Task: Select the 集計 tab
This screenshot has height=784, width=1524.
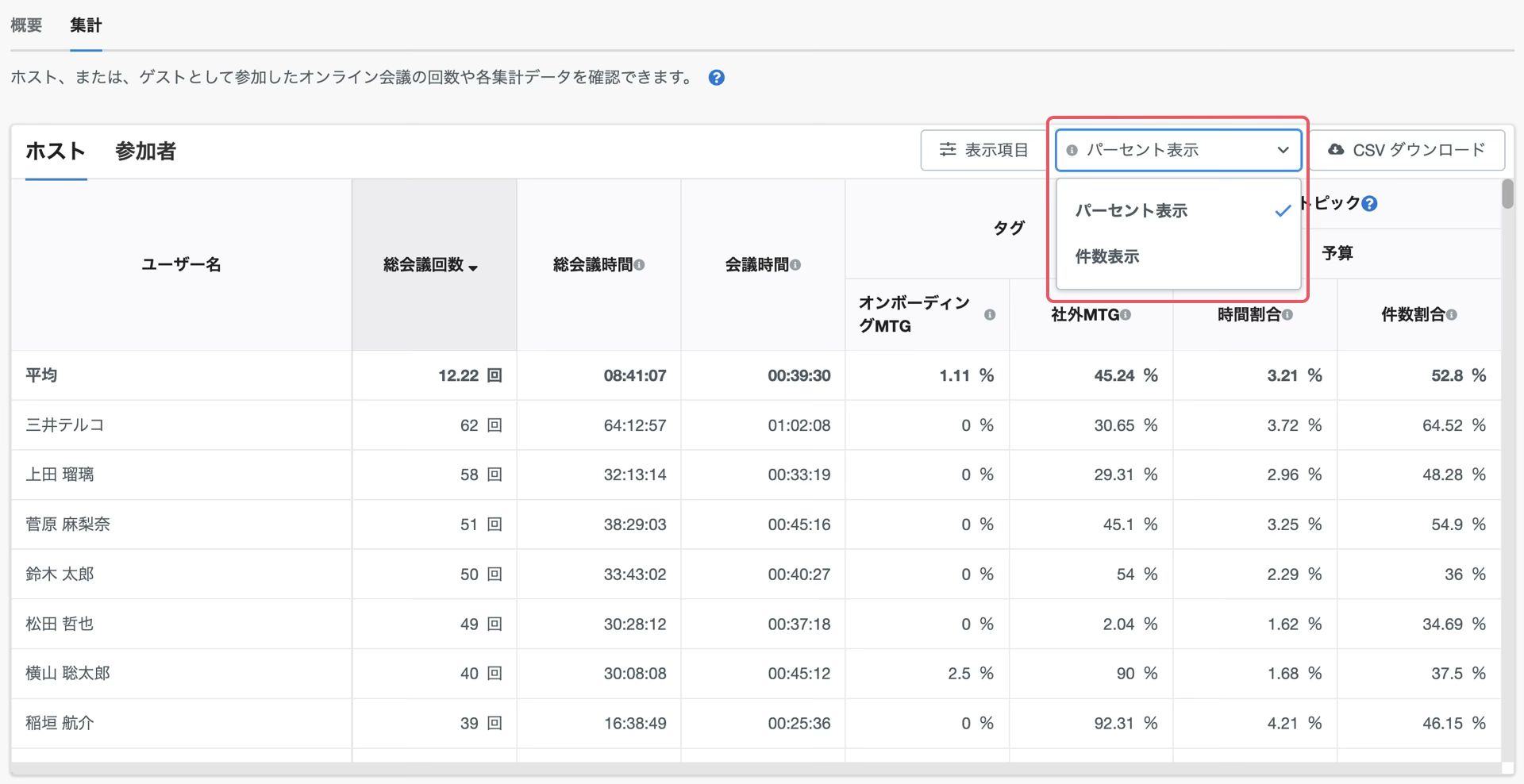Action: tap(86, 25)
